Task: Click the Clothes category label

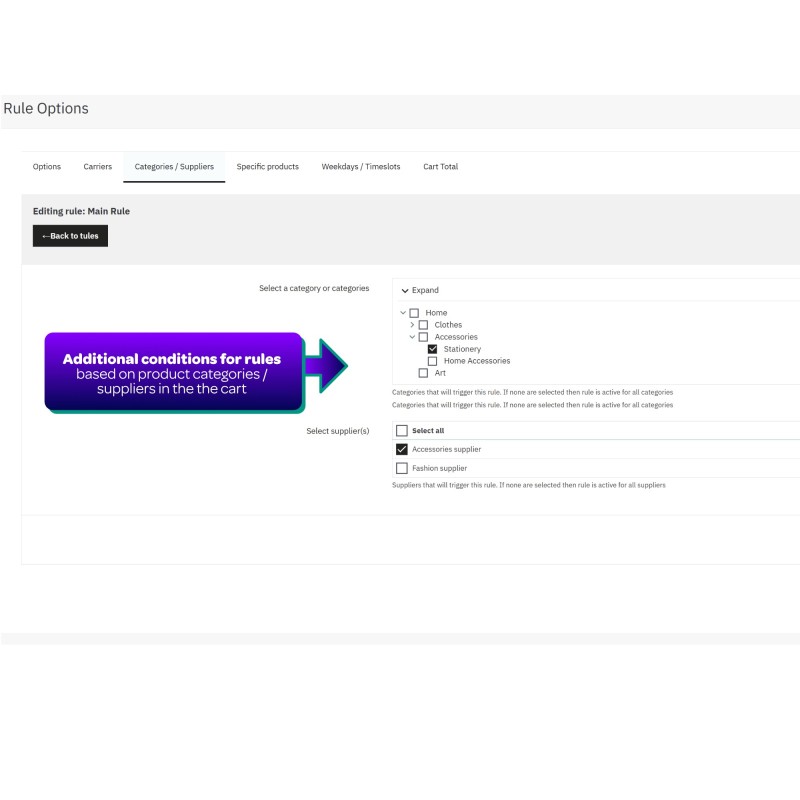Action: click(448, 324)
